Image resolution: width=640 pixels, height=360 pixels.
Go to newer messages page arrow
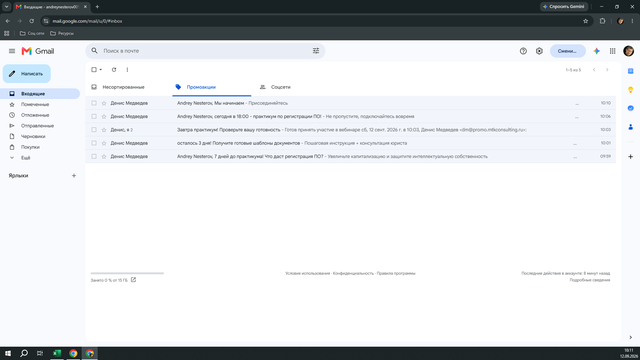[594, 70]
